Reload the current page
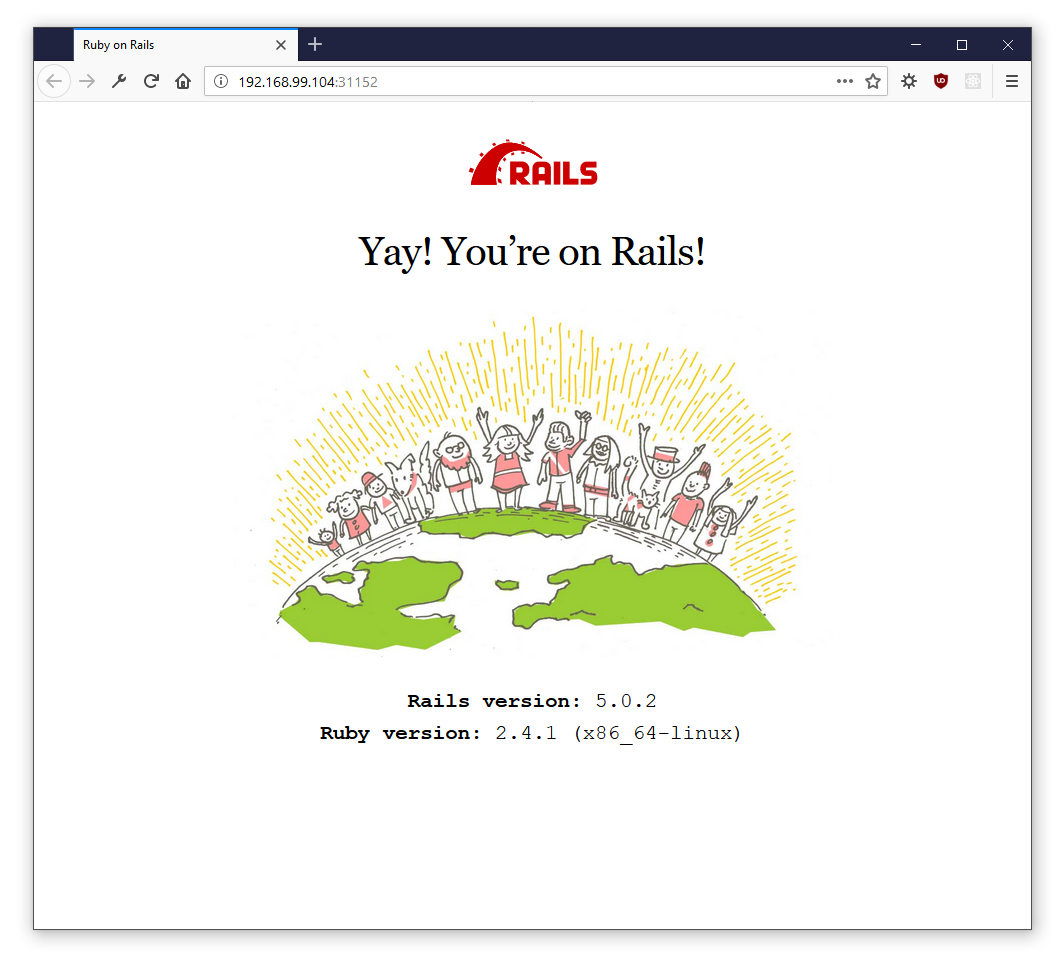This screenshot has width=1063, height=964. (151, 81)
